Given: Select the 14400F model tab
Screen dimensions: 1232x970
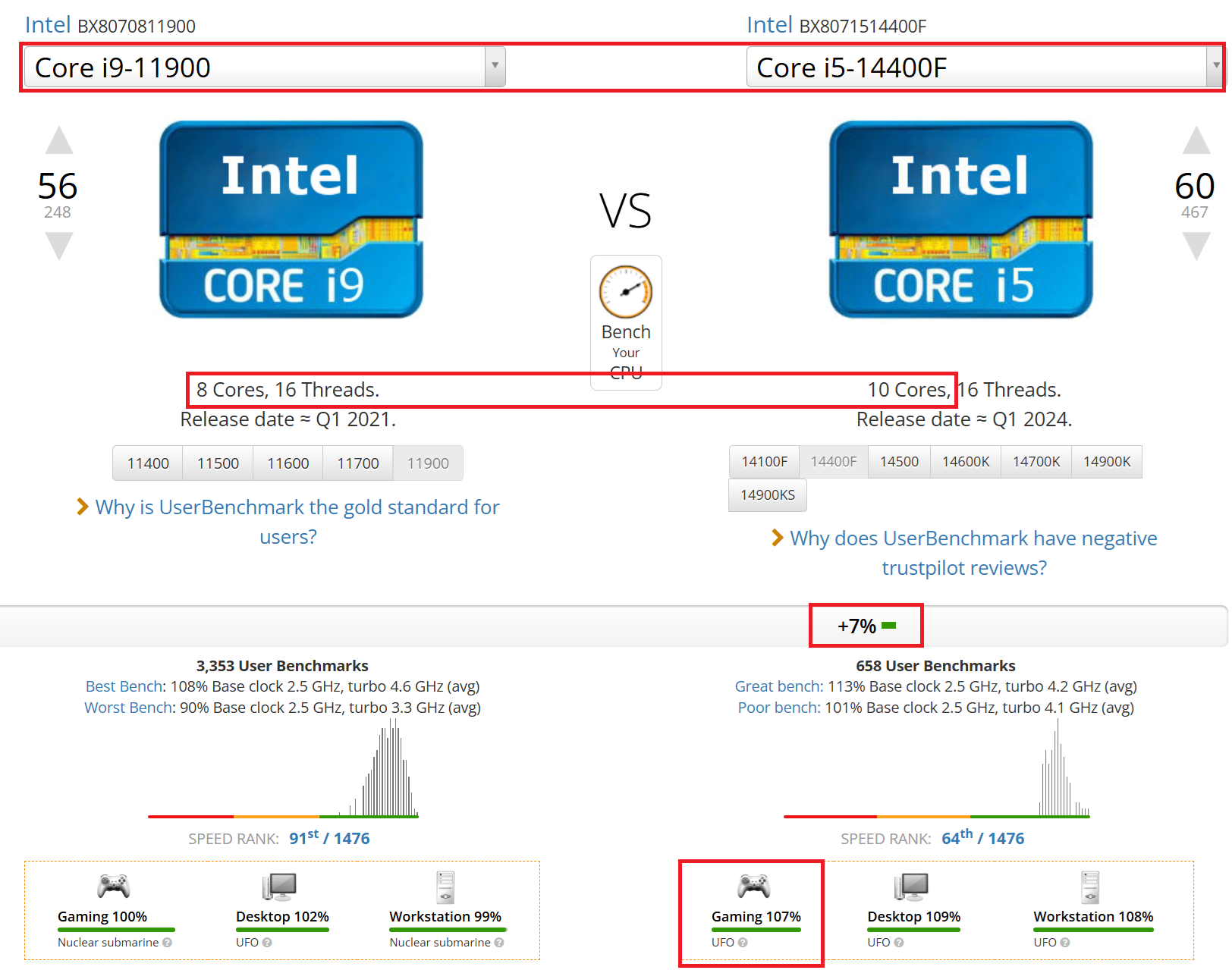Looking at the screenshot, I should (x=834, y=462).
